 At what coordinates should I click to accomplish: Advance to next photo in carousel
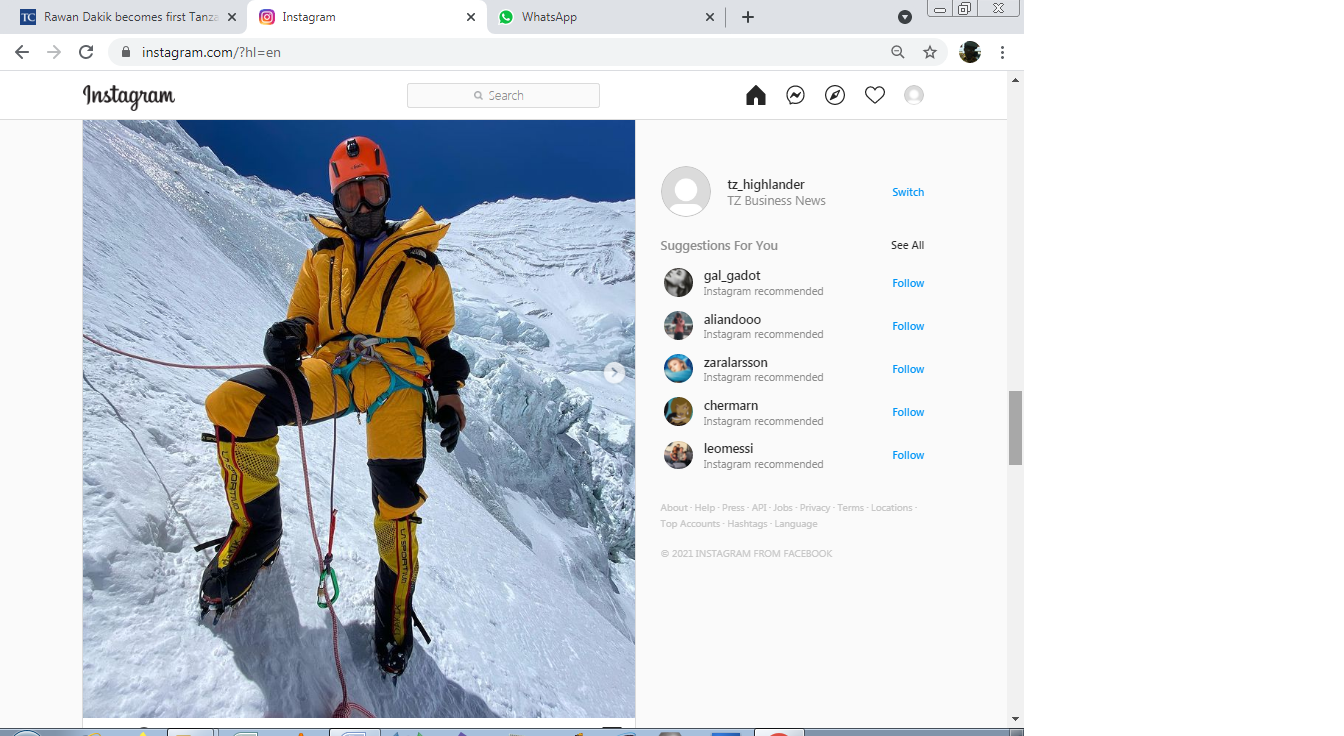[x=615, y=373]
